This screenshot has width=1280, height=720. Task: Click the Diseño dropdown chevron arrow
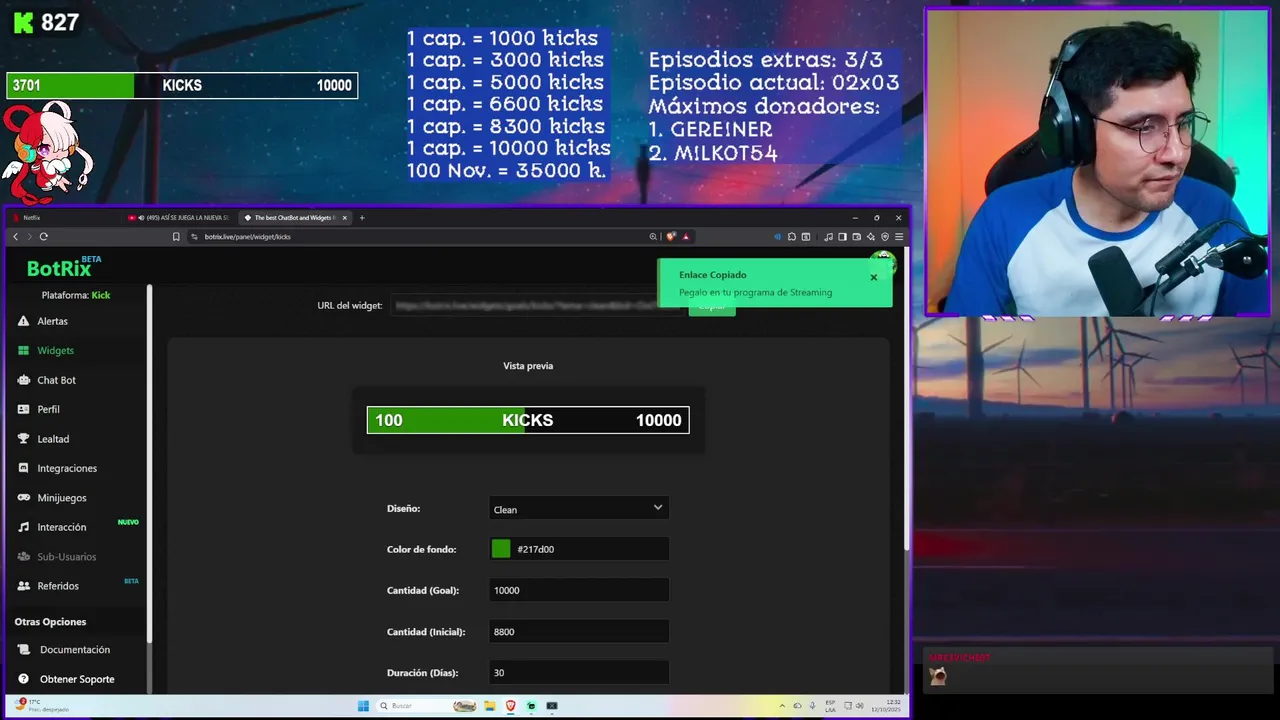click(658, 508)
